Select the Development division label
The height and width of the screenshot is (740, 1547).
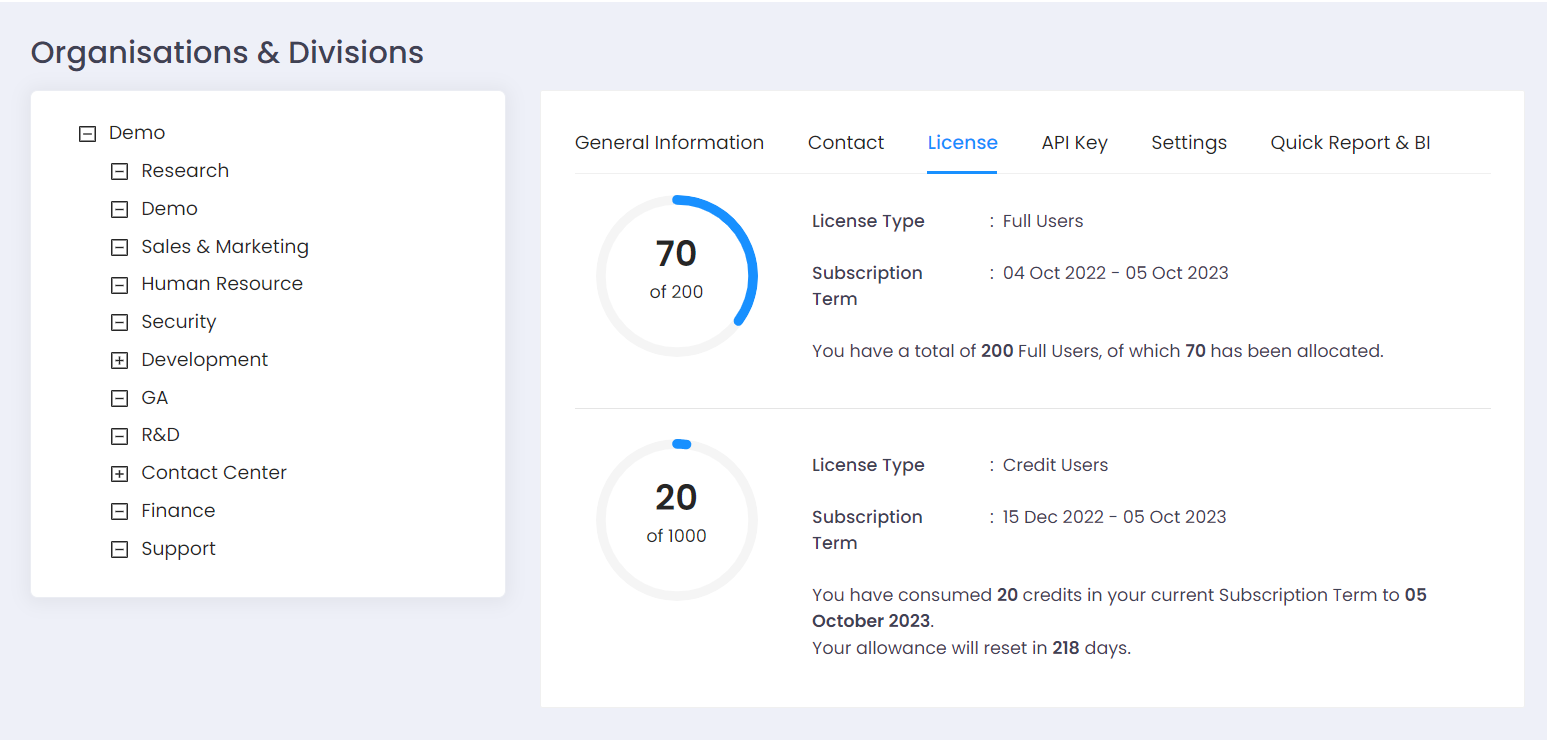tap(205, 360)
